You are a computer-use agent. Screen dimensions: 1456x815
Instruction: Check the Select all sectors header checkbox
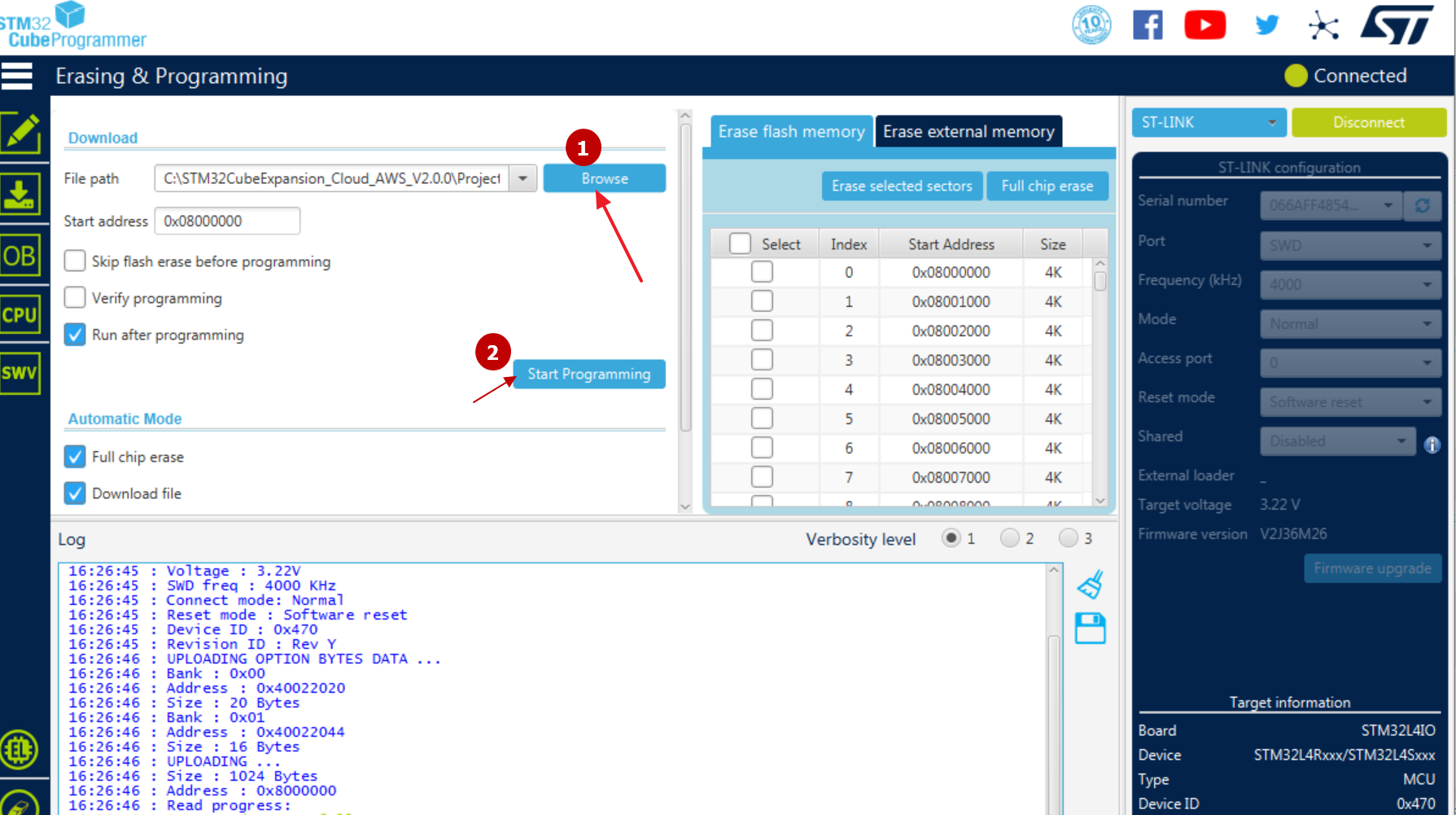(x=740, y=243)
